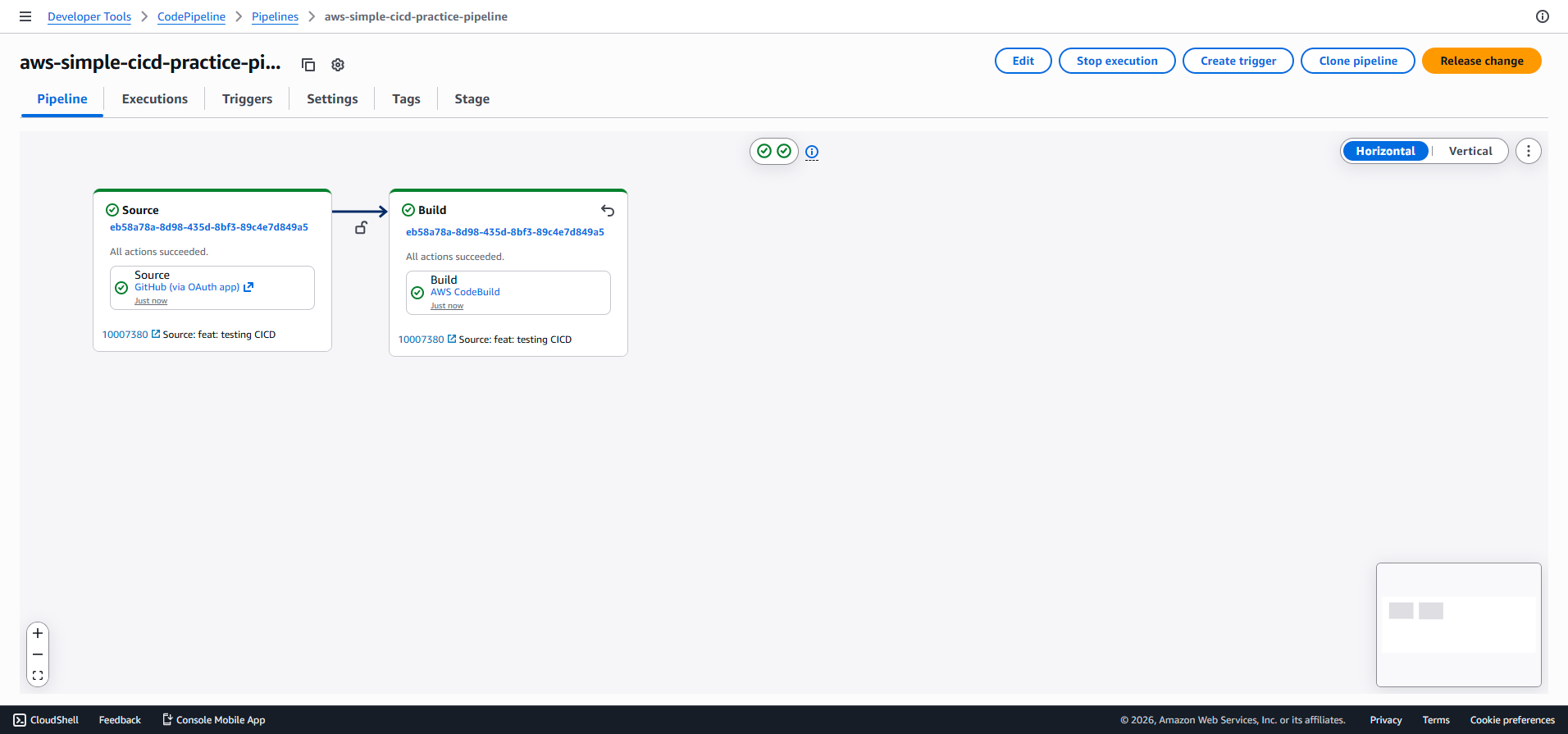Open GitHub (via OAuth app) source link
This screenshot has height=734, width=1568.
188,287
